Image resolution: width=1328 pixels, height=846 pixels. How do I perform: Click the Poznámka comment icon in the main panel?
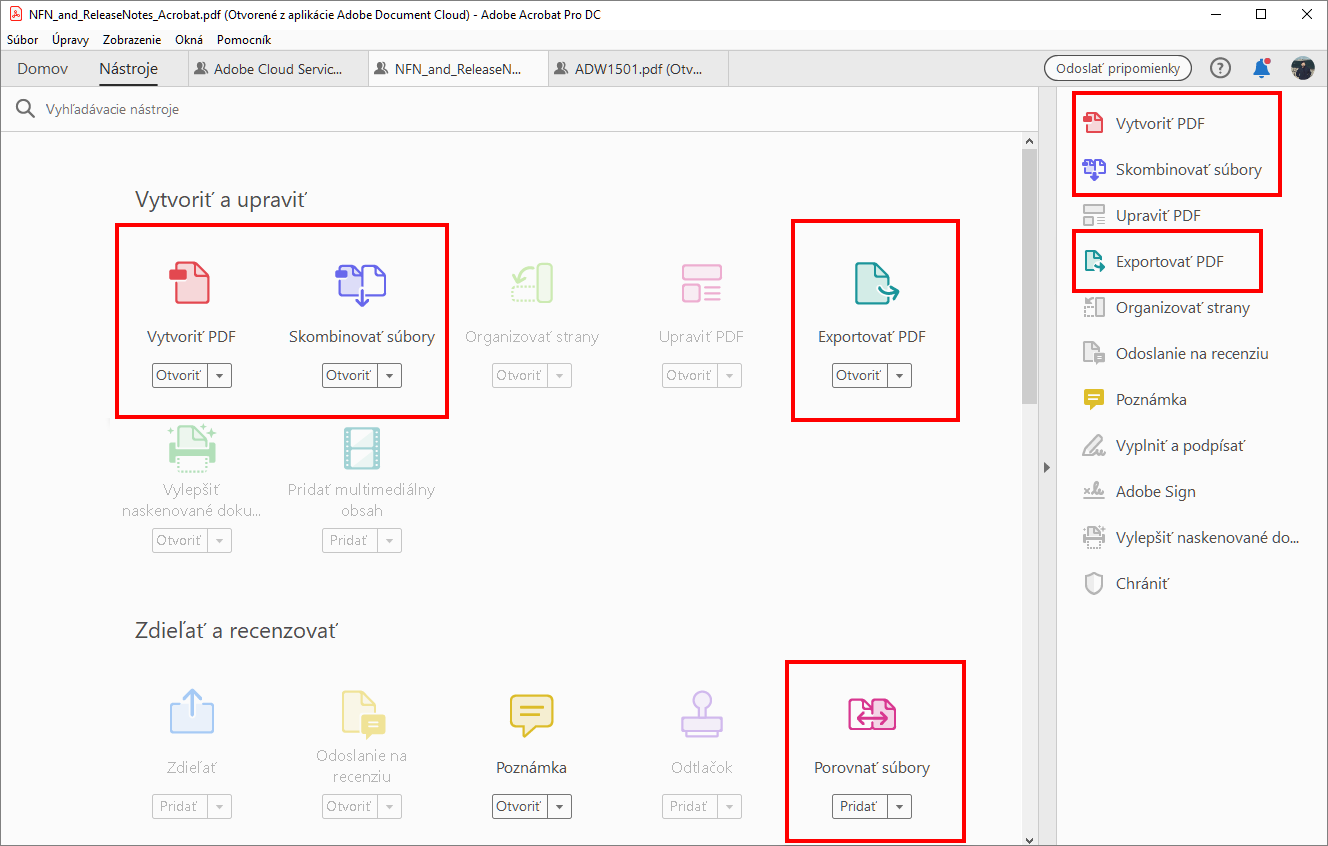coord(531,714)
